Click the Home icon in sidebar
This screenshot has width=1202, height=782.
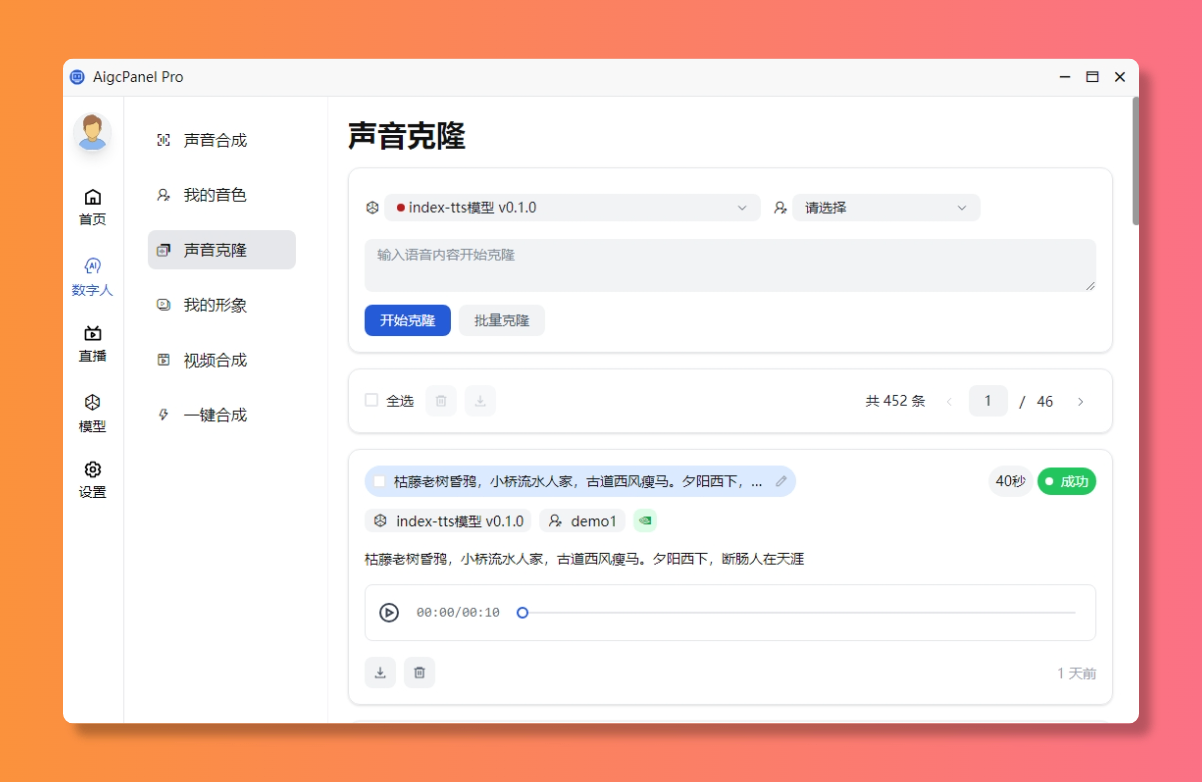pos(92,198)
